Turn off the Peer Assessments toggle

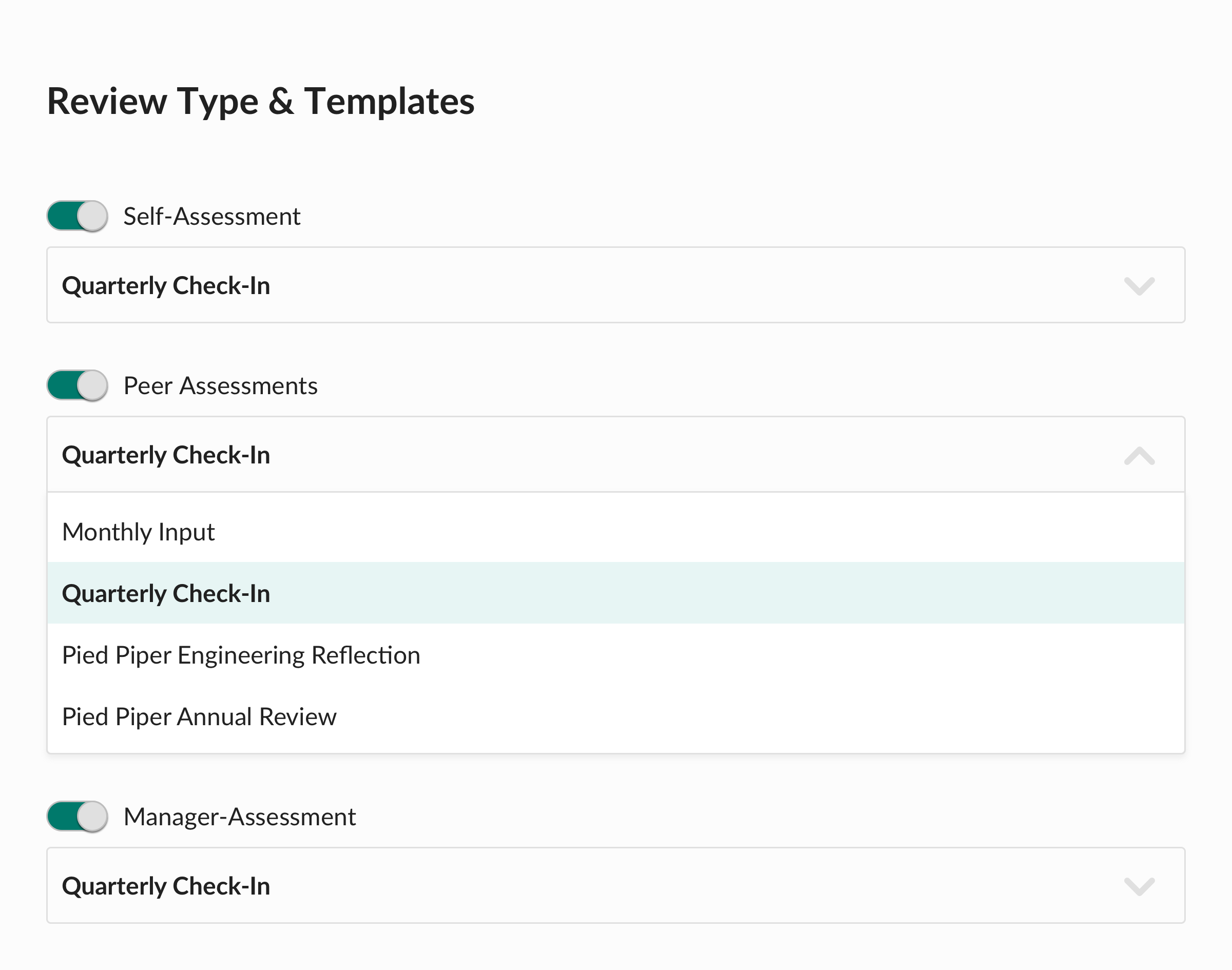77,385
